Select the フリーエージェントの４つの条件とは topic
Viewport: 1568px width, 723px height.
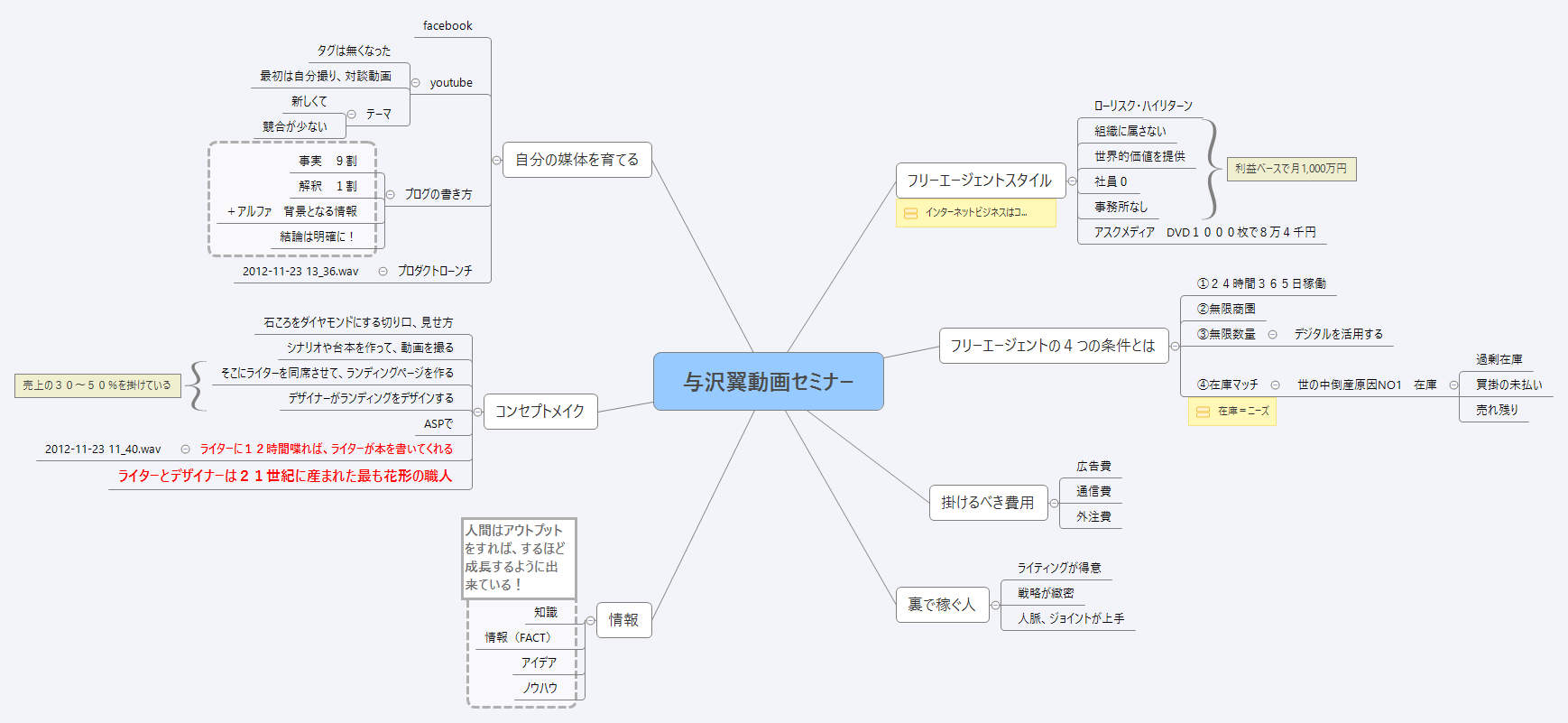pyautogui.click(x=1052, y=346)
